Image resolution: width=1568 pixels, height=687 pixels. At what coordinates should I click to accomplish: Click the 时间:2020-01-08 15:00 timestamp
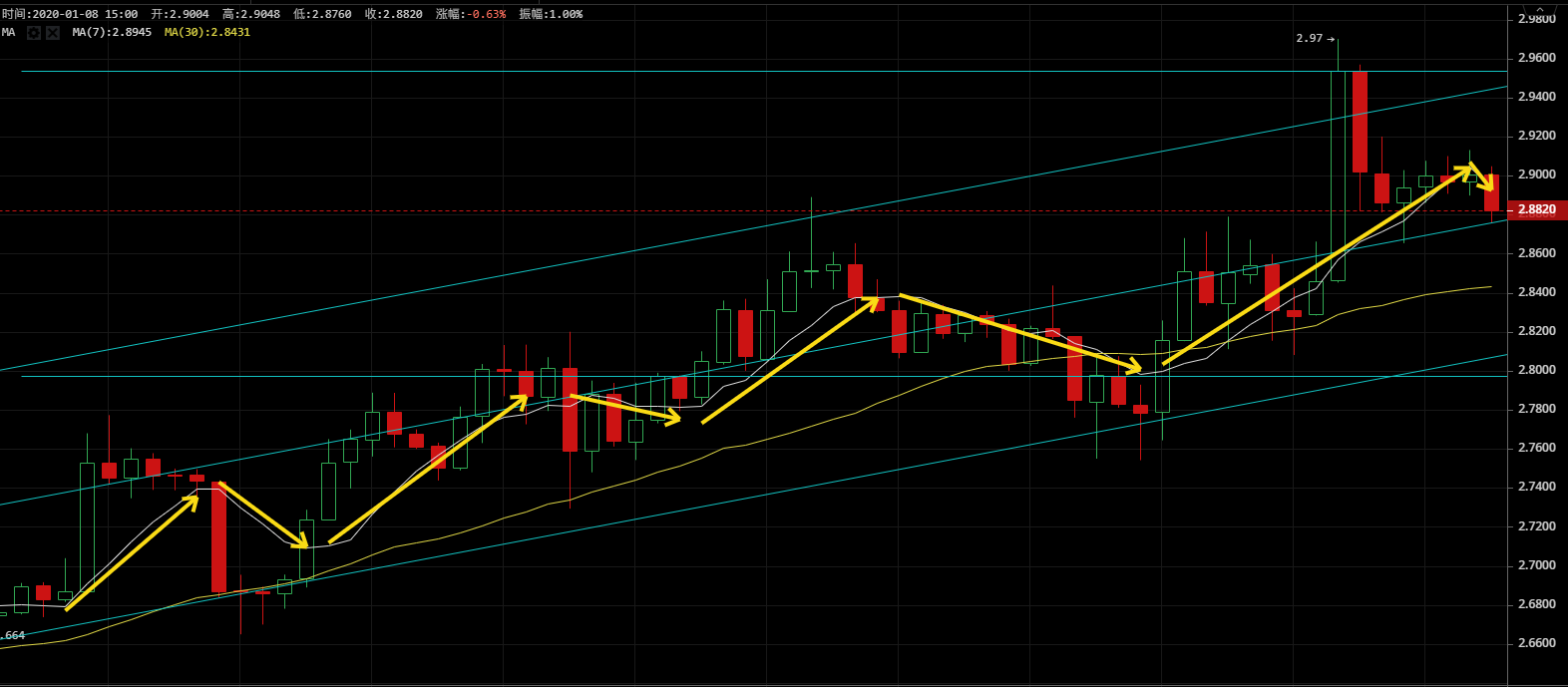point(70,14)
